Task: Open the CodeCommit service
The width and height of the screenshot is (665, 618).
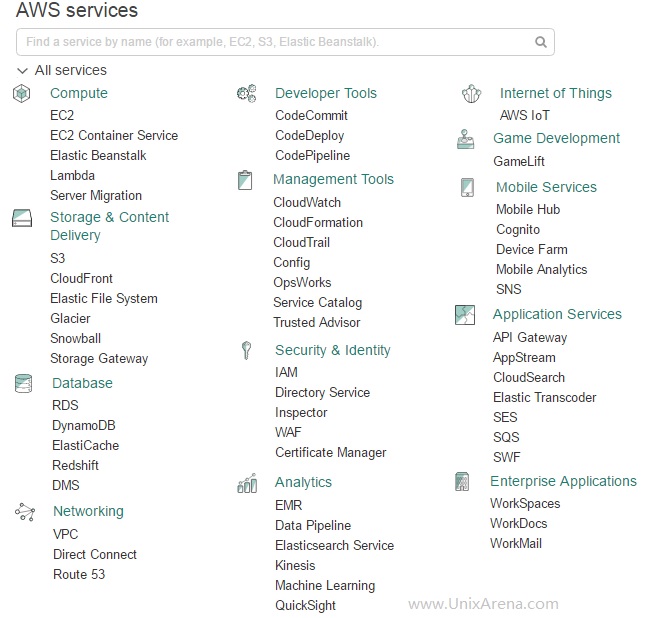Action: pos(311,115)
